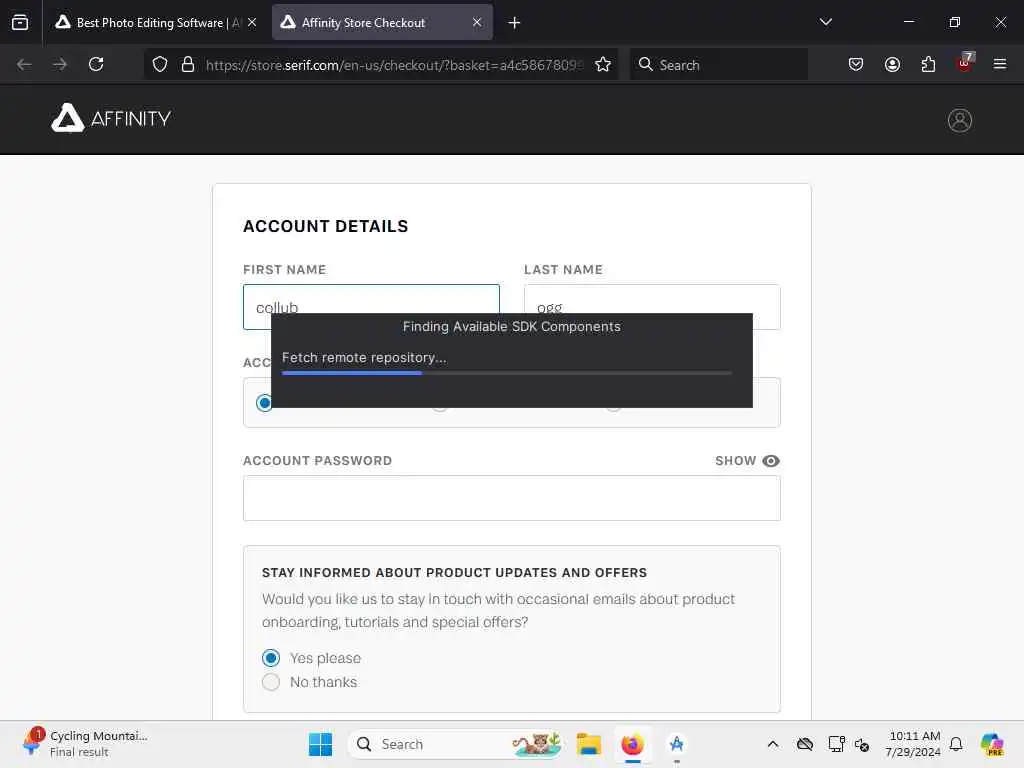View site security lock information
This screenshot has height=768, width=1024.
pyautogui.click(x=188, y=64)
